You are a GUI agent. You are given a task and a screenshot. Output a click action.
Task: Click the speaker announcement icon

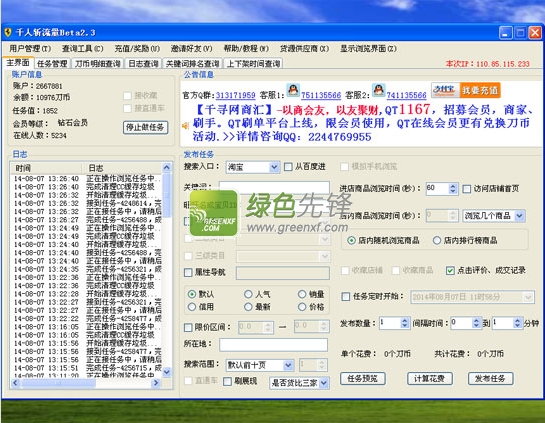click(x=186, y=125)
